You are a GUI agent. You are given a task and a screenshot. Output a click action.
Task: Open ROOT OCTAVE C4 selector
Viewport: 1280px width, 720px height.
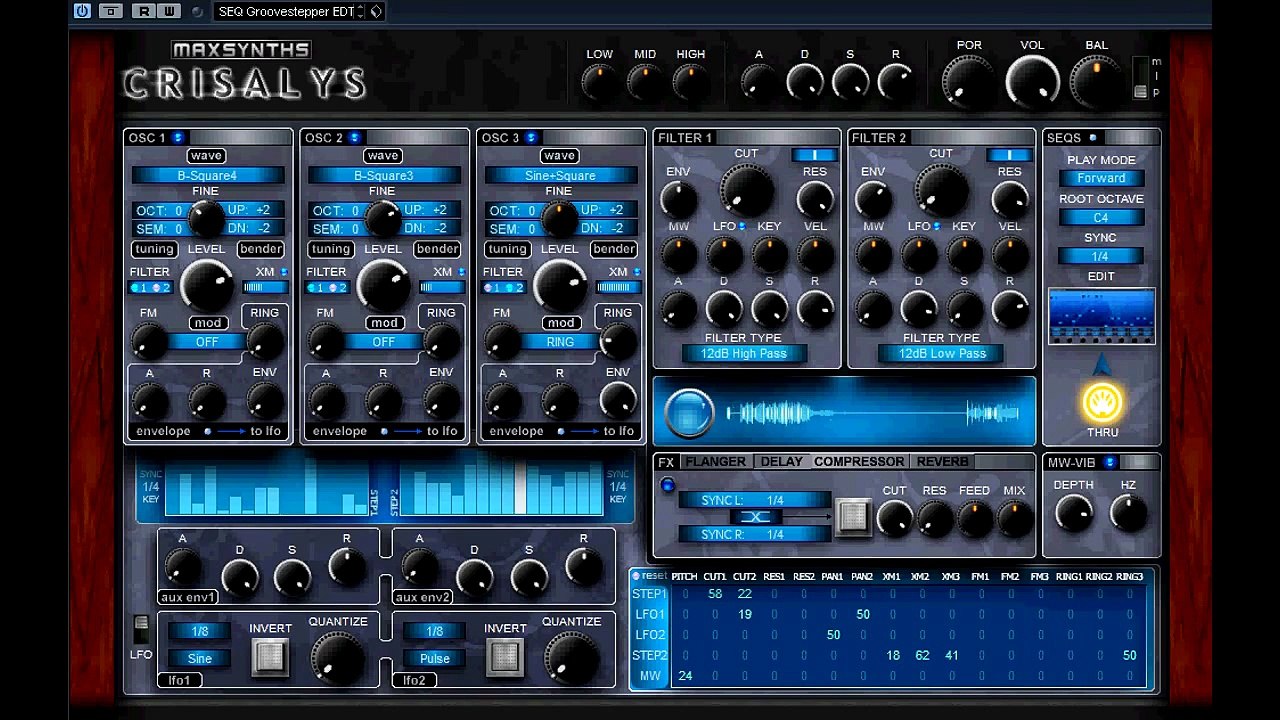coord(1101,217)
